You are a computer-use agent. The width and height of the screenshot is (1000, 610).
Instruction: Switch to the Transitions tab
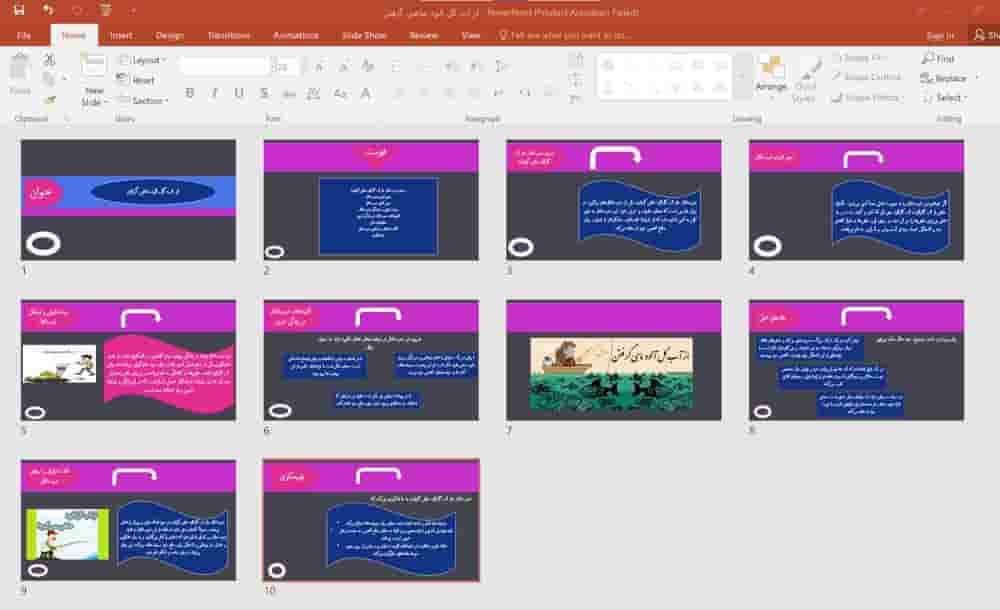click(229, 35)
